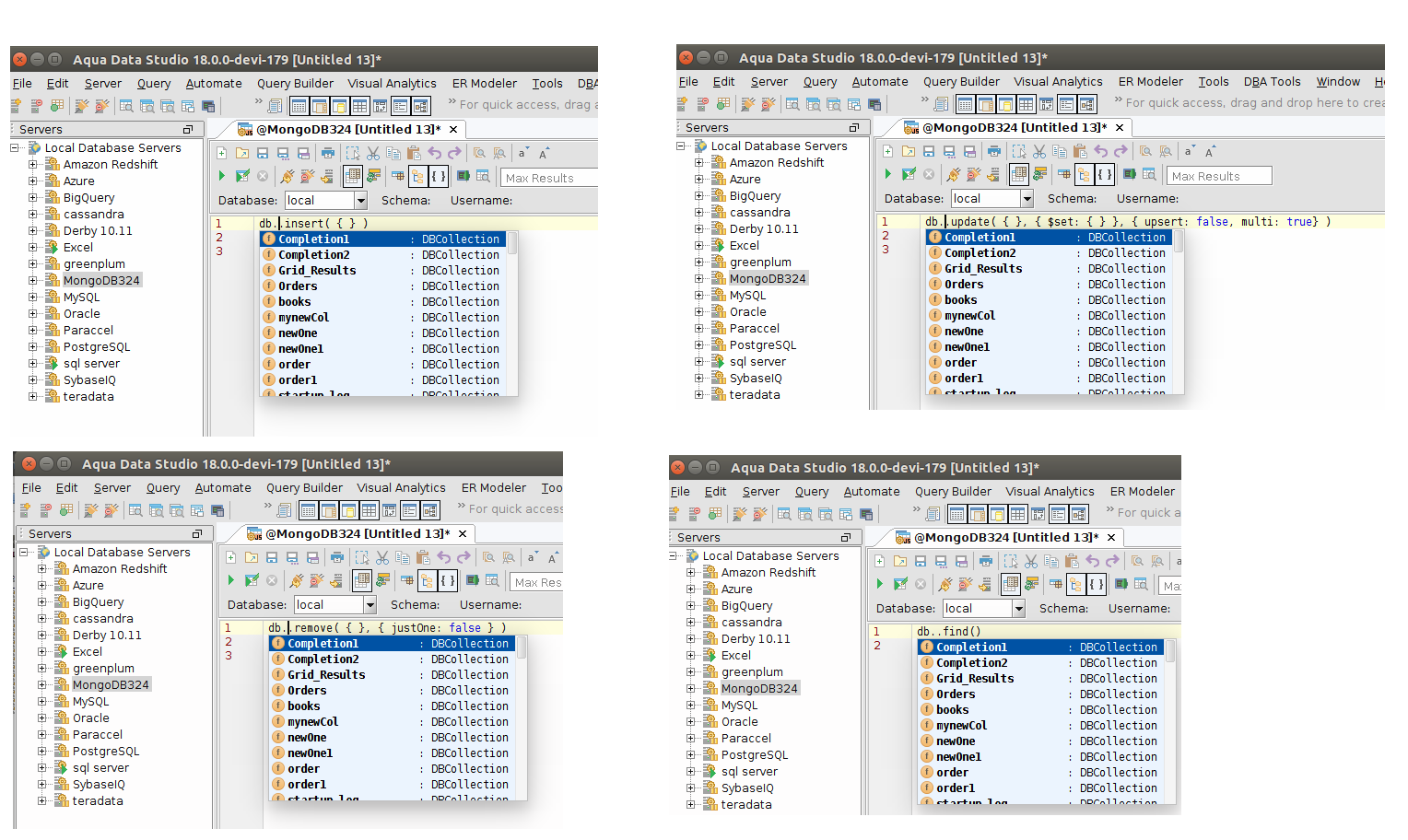Choose 'books' completion in the db.insert window
This screenshot has width=1408, height=840.
(383, 302)
